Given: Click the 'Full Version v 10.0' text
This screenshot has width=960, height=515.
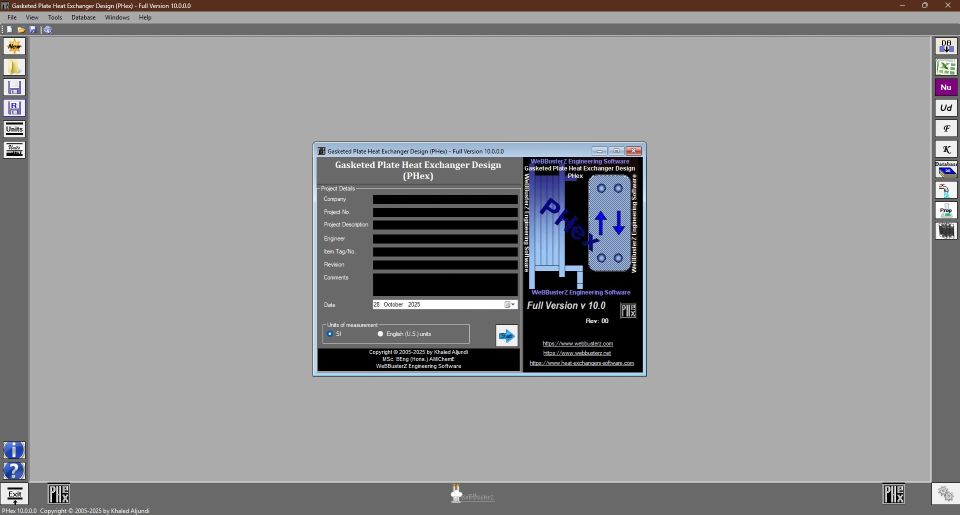Looking at the screenshot, I should tap(566, 306).
